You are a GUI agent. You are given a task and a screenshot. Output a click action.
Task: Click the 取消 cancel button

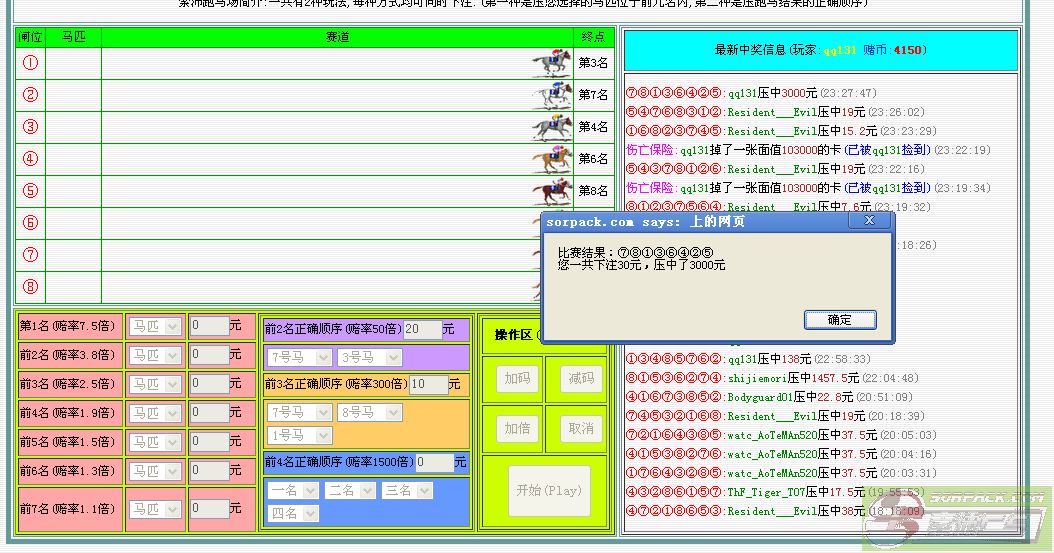point(580,428)
